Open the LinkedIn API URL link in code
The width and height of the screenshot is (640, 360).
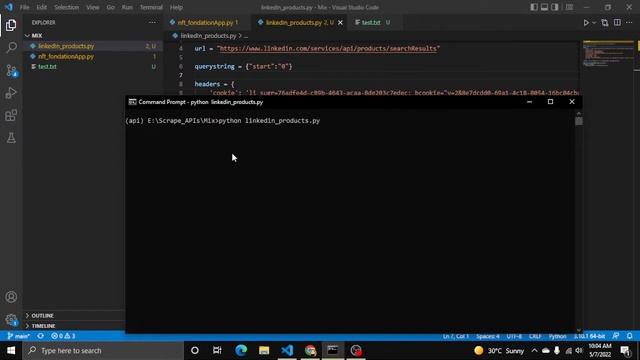click(x=328, y=49)
